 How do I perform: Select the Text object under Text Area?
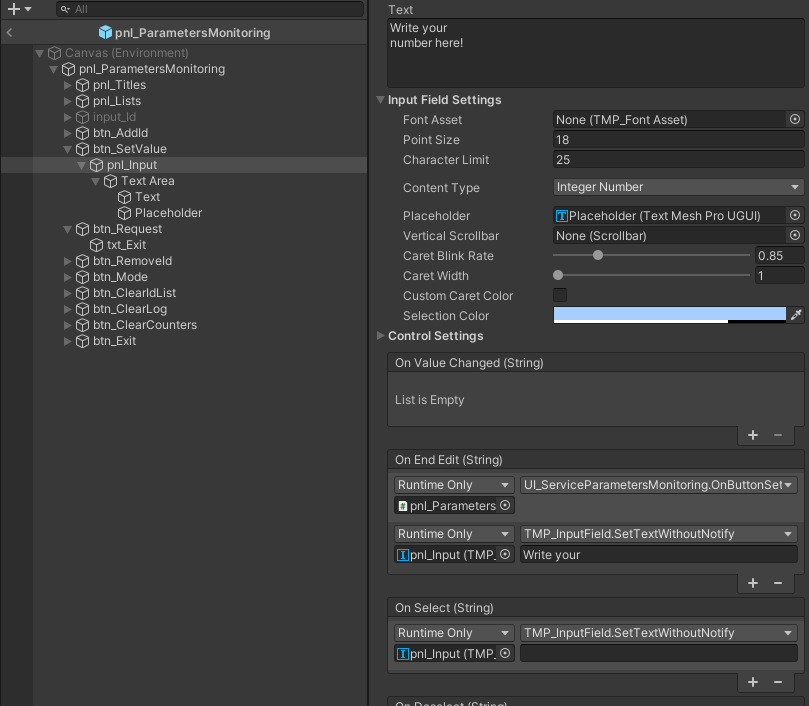(x=147, y=197)
